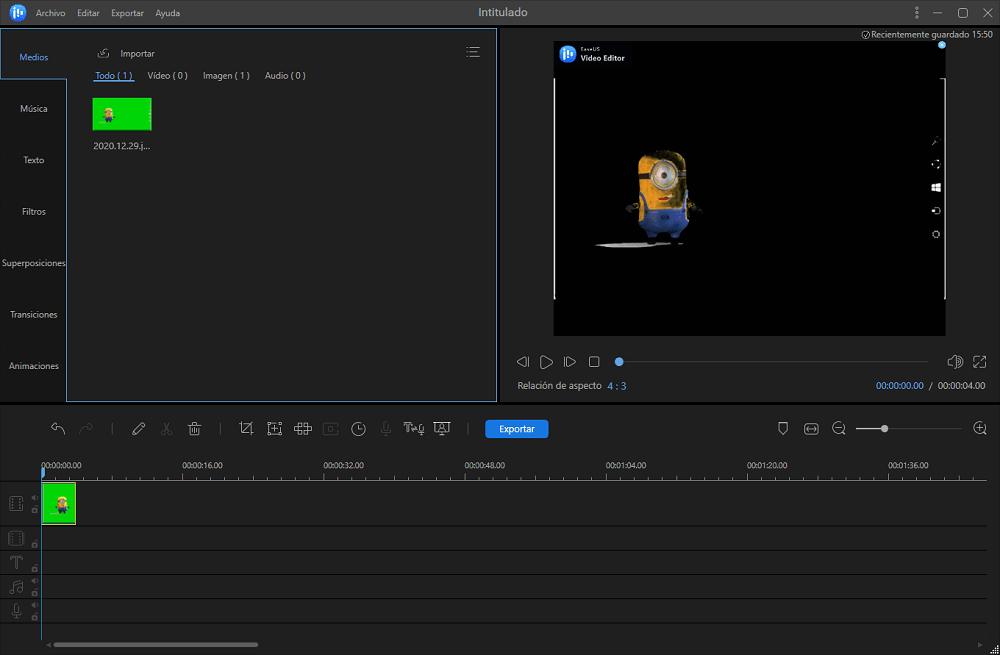
Task: Zoom out of the timeline
Action: tap(839, 429)
